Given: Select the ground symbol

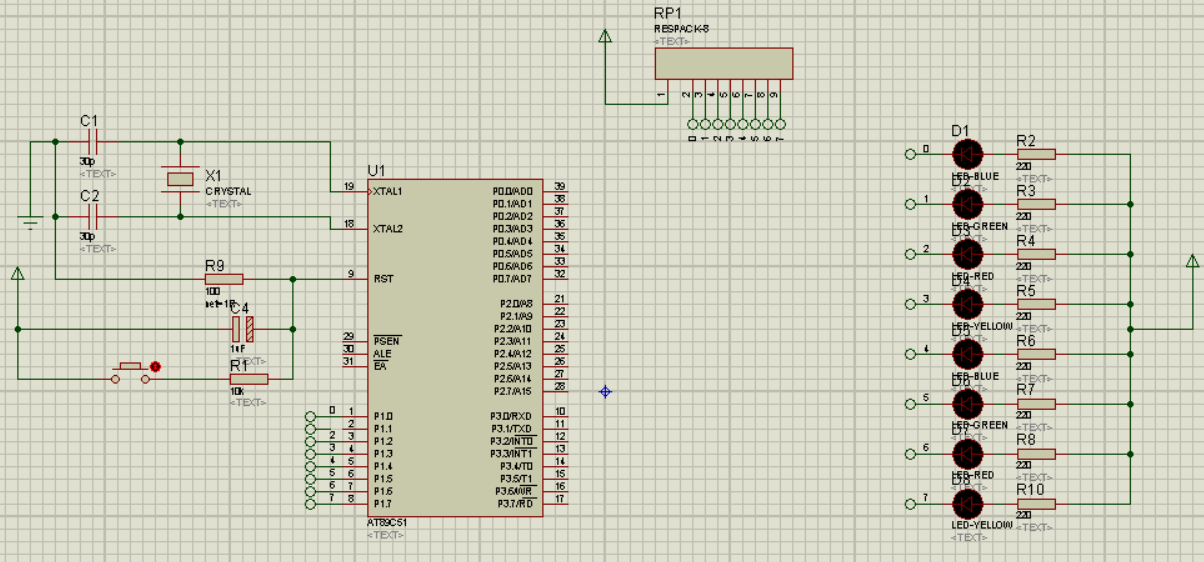Looking at the screenshot, I should 30,223.
